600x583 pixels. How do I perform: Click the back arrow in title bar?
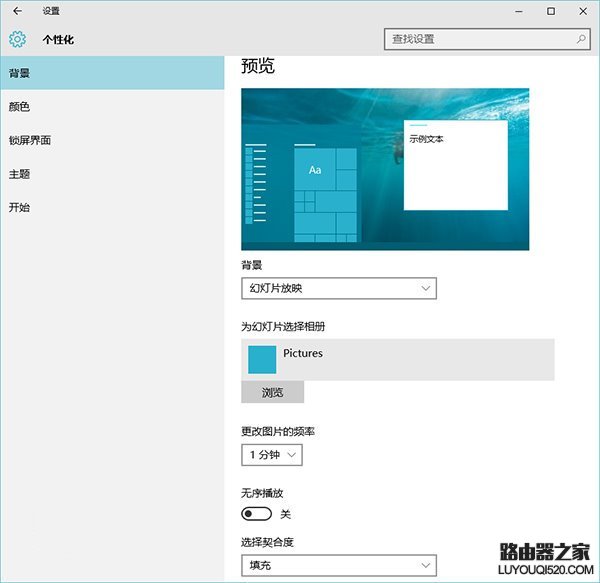point(17,11)
